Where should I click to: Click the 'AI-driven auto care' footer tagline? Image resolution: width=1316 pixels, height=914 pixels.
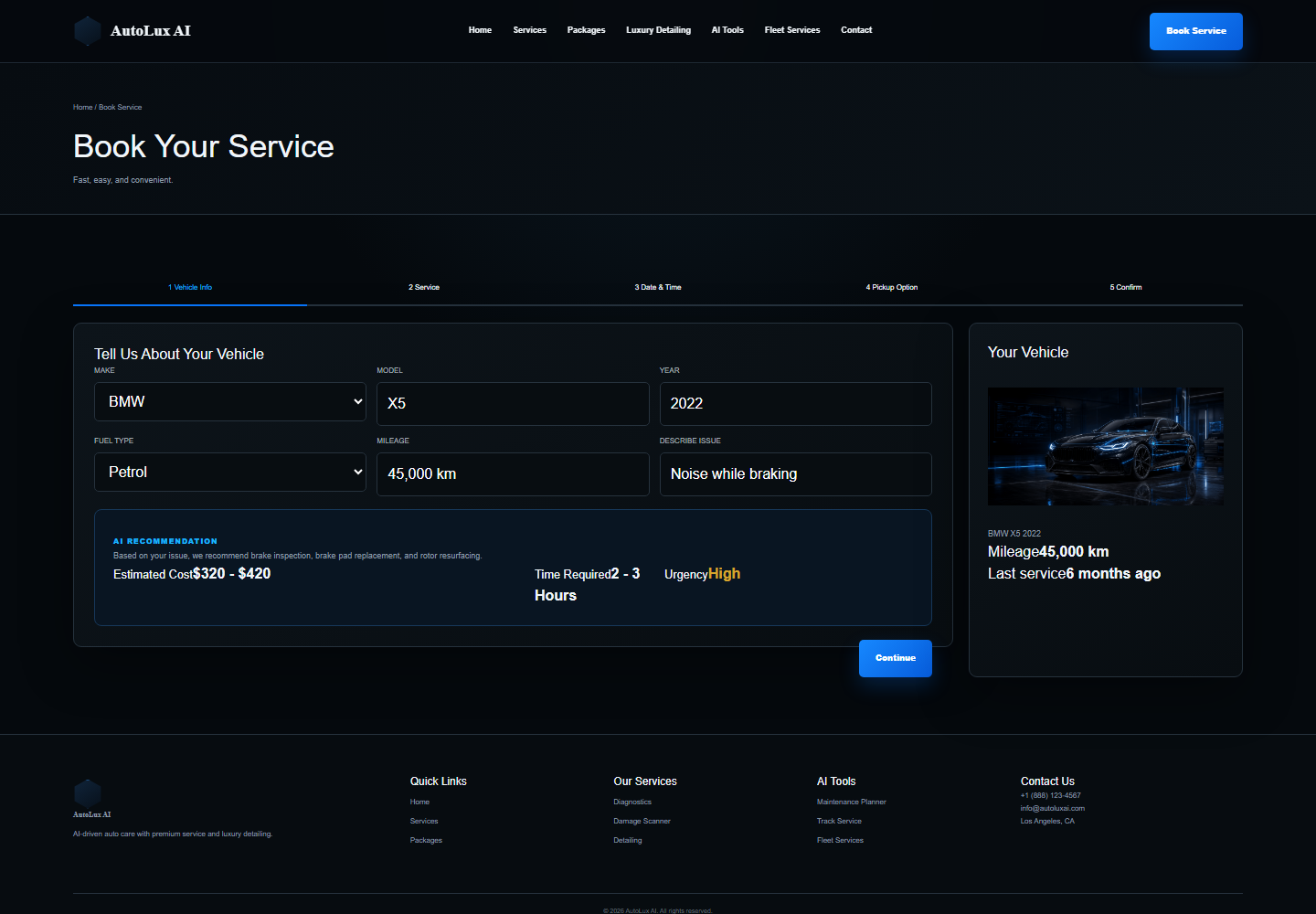(x=173, y=834)
